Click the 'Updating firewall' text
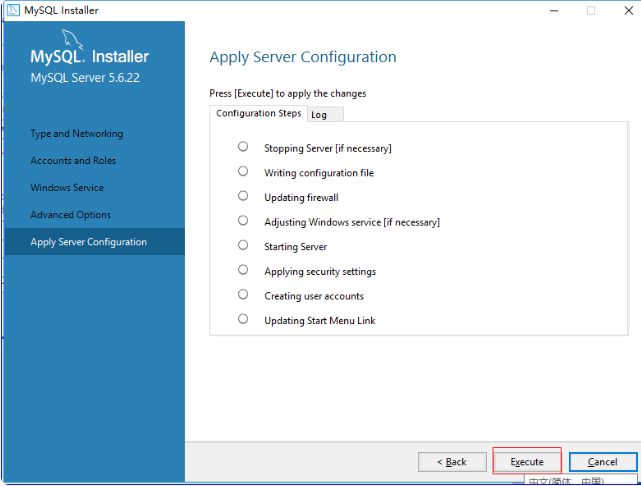The width and height of the screenshot is (641, 486). coord(301,197)
